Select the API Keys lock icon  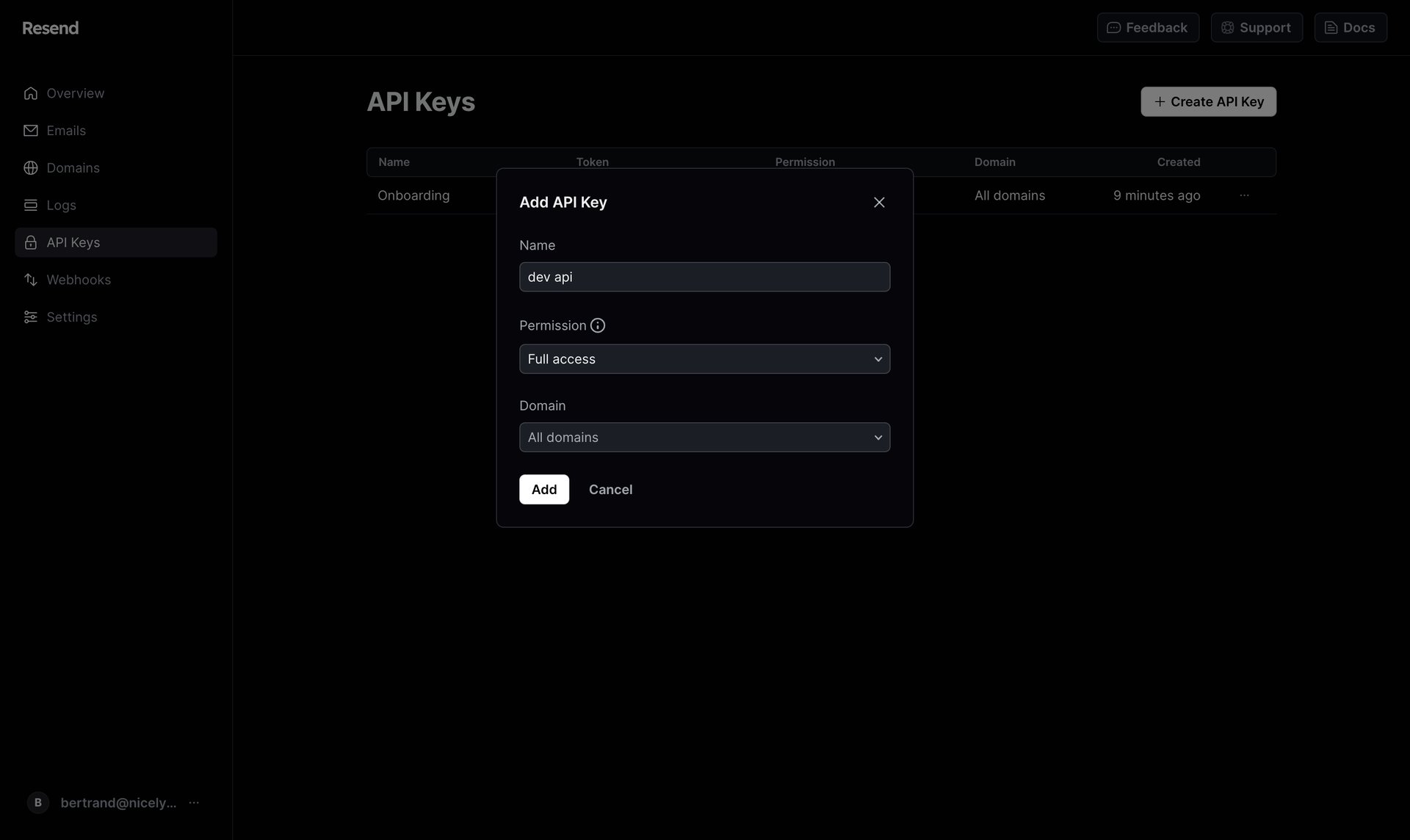pos(31,242)
